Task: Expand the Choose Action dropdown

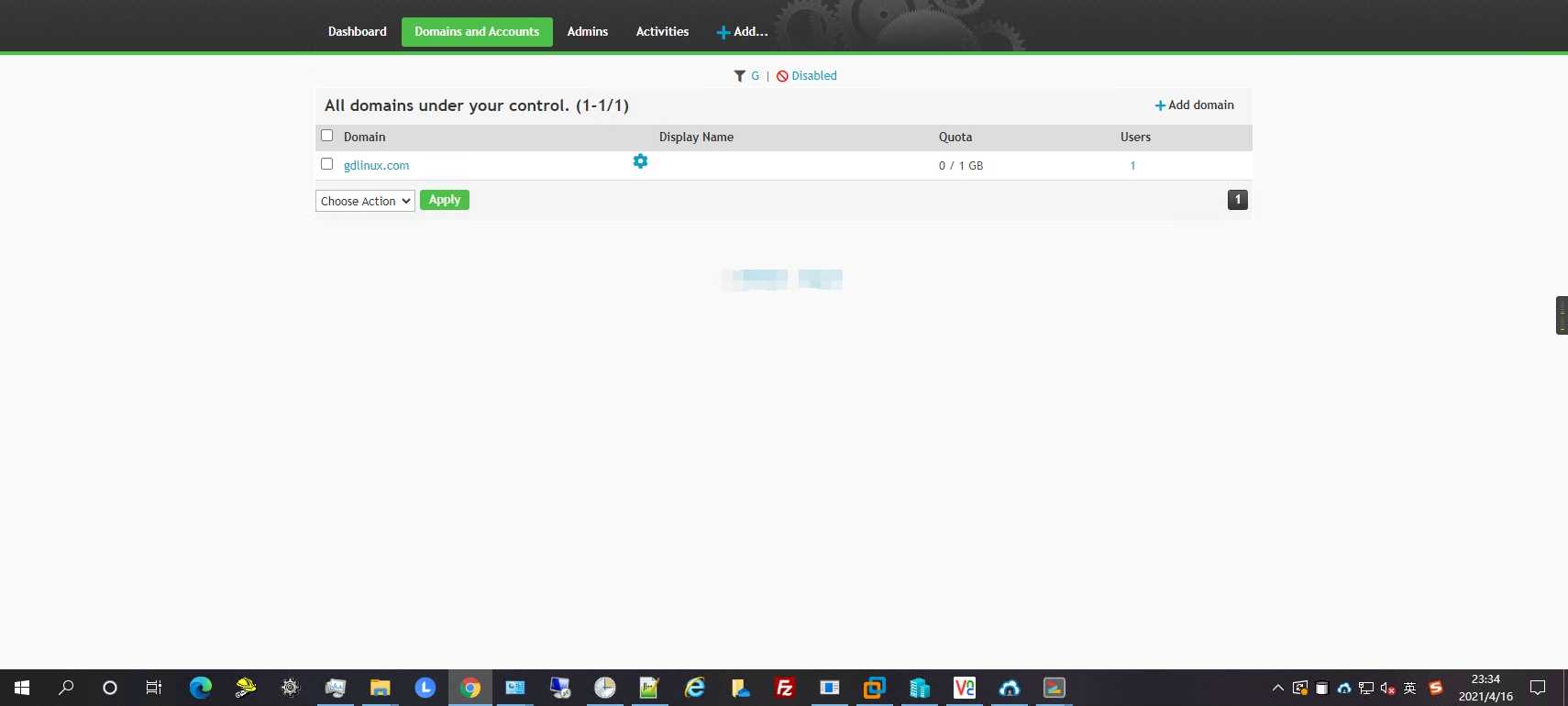Action: tap(365, 201)
